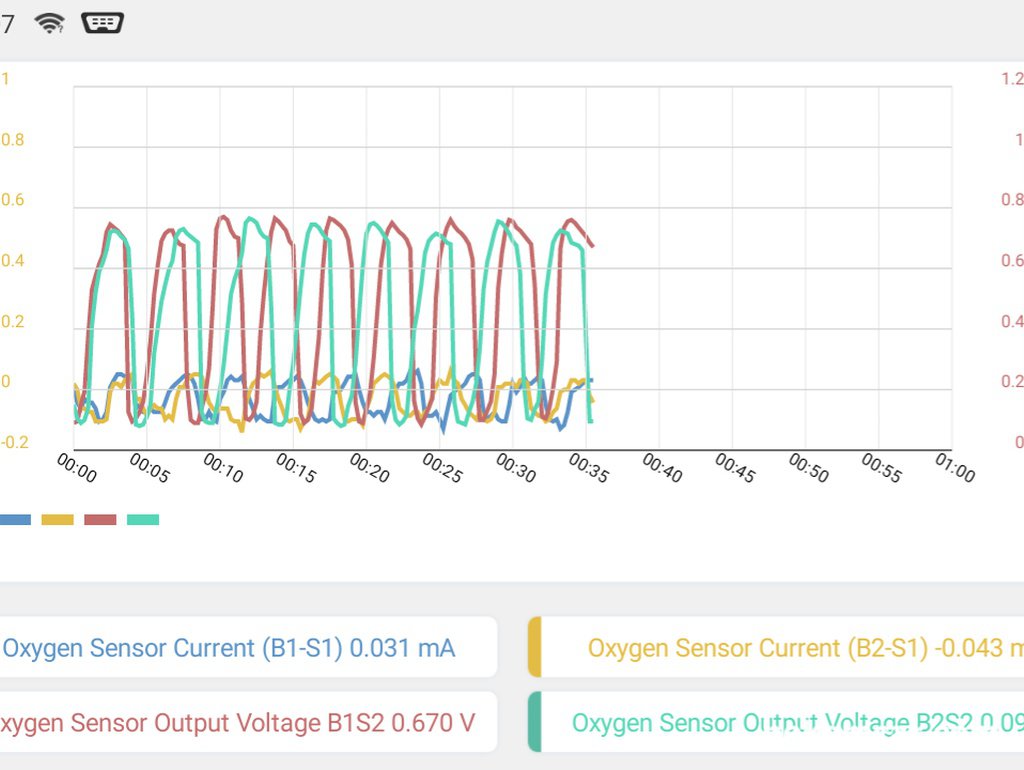Select Oxygen Sensor Current (B2-S1) card
This screenshot has width=1024, height=770.
click(x=776, y=647)
